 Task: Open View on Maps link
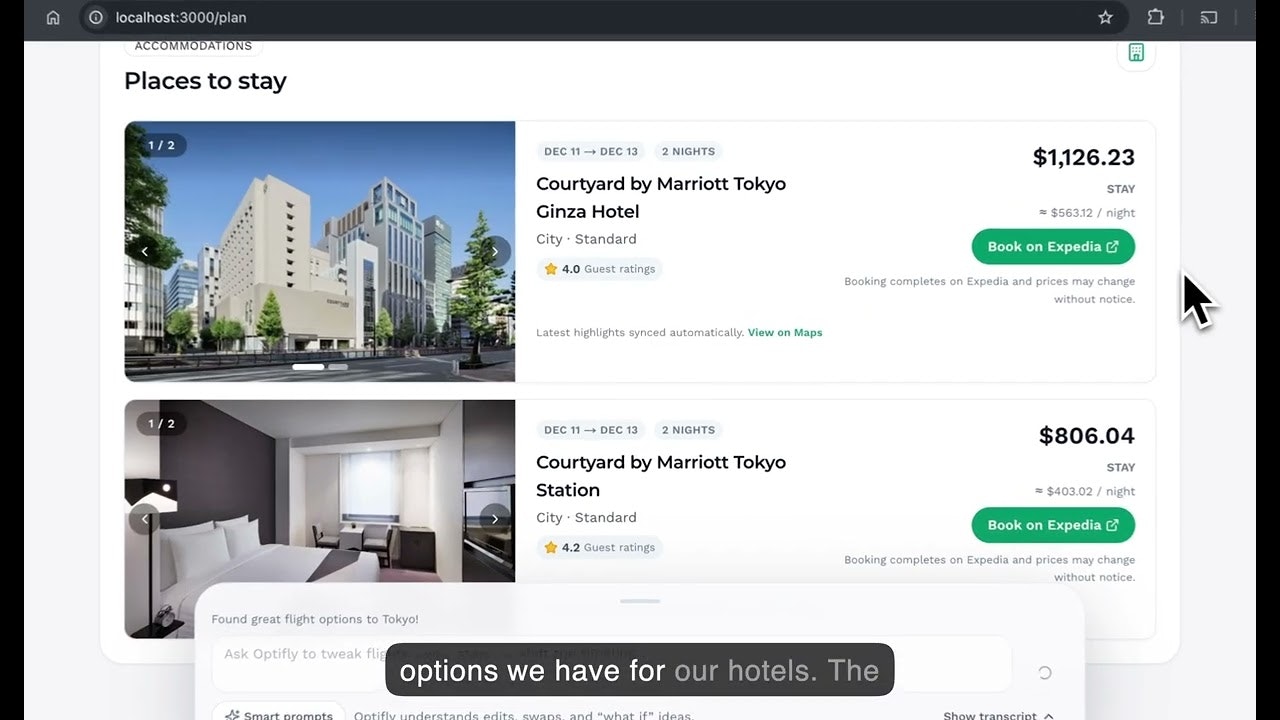[x=785, y=333]
